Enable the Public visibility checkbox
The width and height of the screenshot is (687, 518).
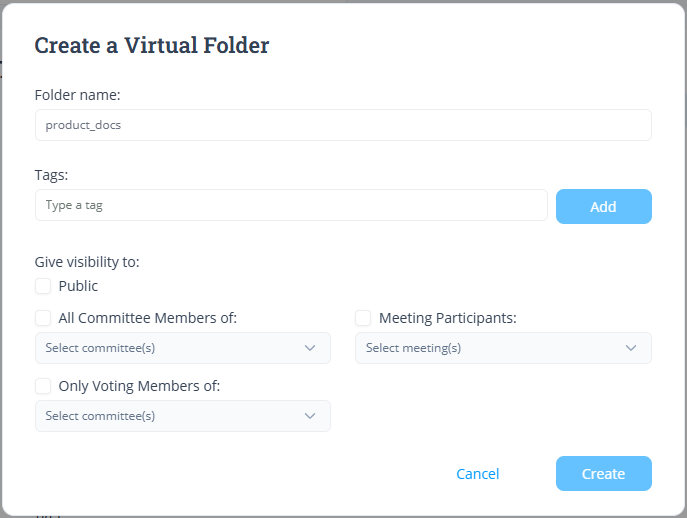point(43,286)
